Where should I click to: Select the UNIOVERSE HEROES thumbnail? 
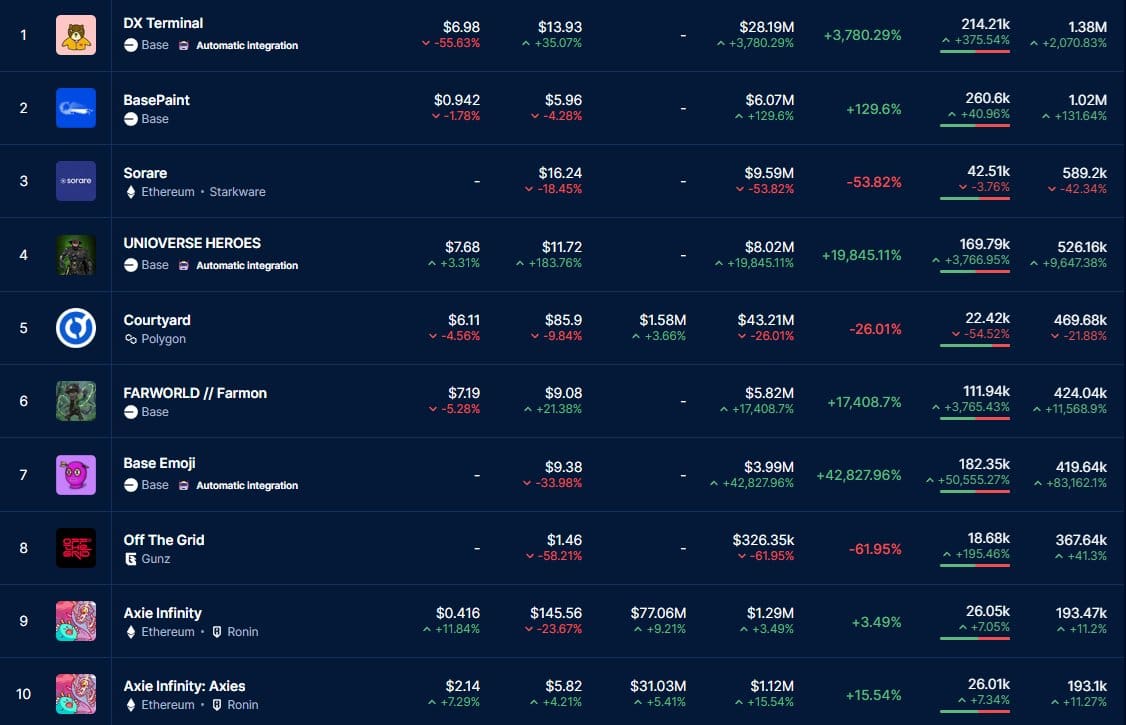[76, 254]
